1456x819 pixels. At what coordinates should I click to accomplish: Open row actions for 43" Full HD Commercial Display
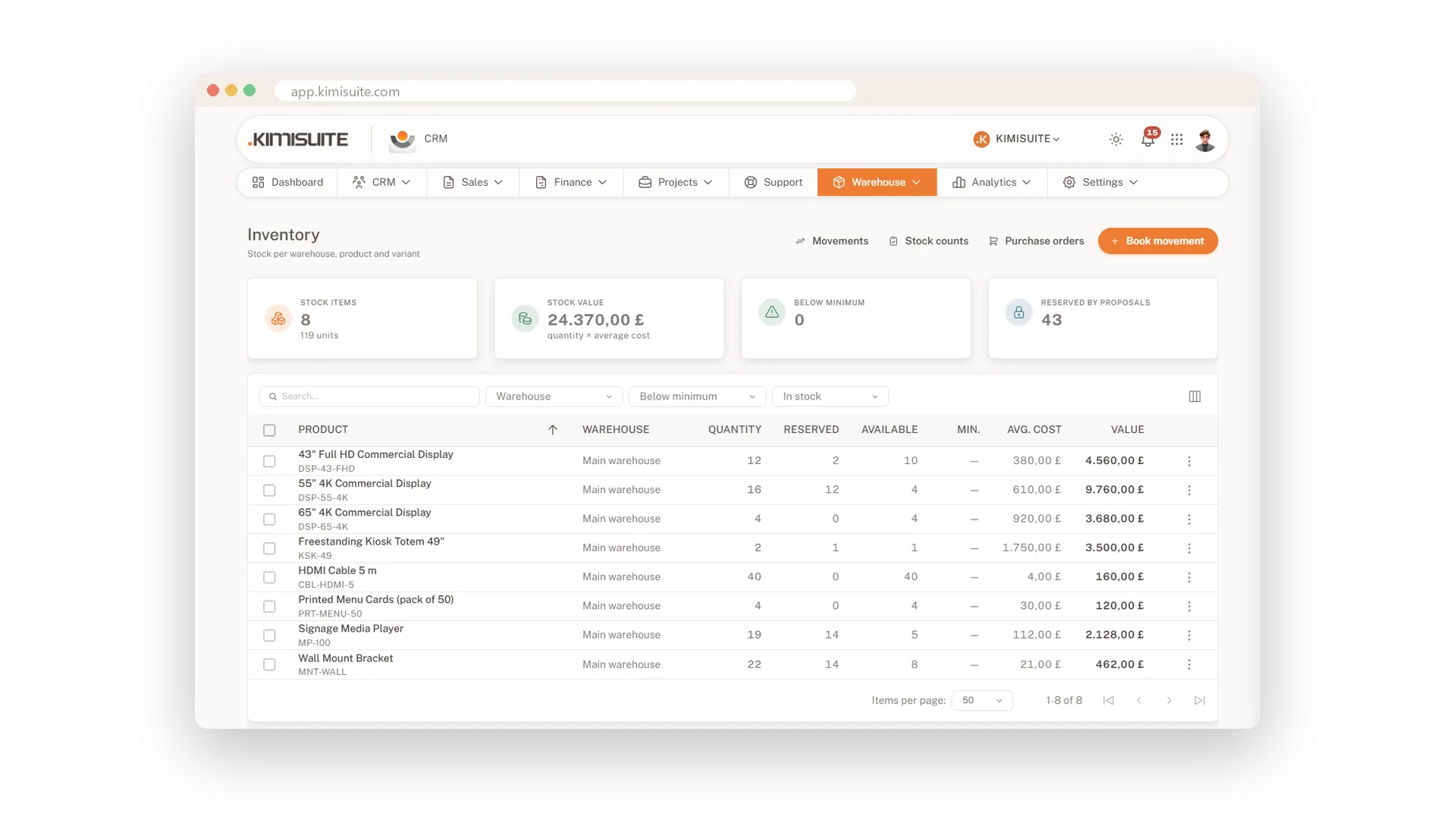1189,461
